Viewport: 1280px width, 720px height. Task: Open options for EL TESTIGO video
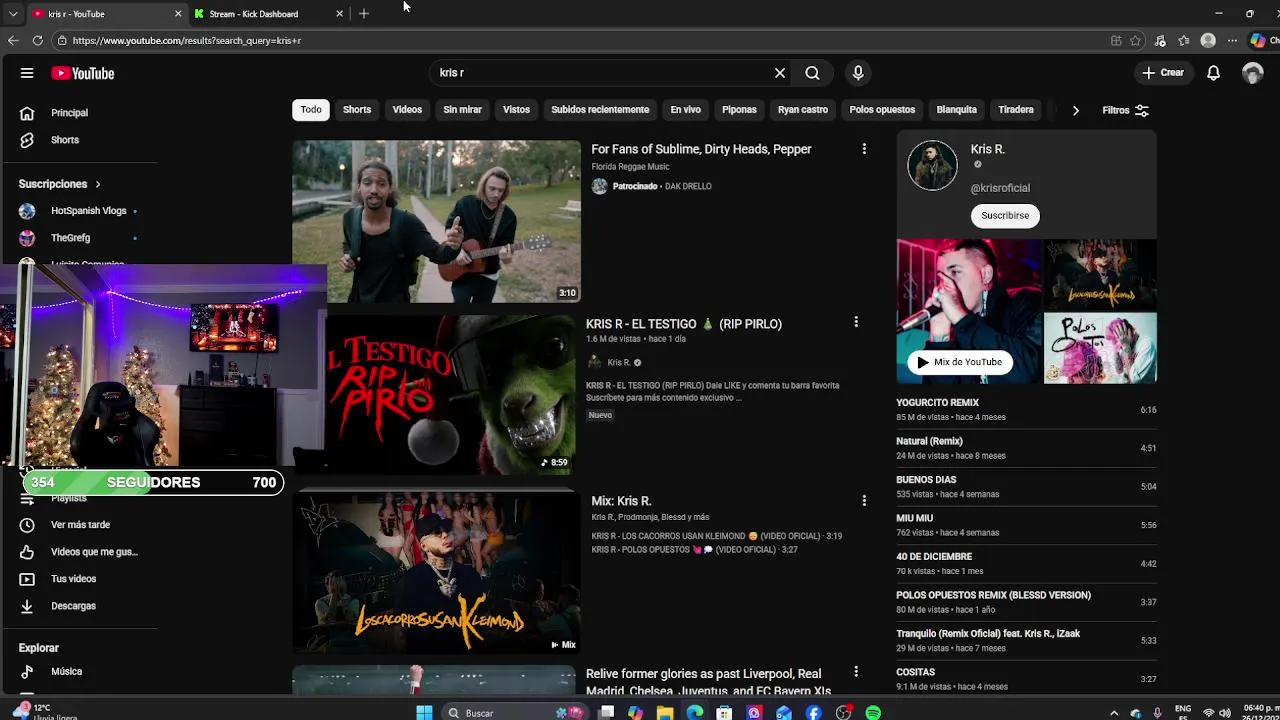click(856, 322)
